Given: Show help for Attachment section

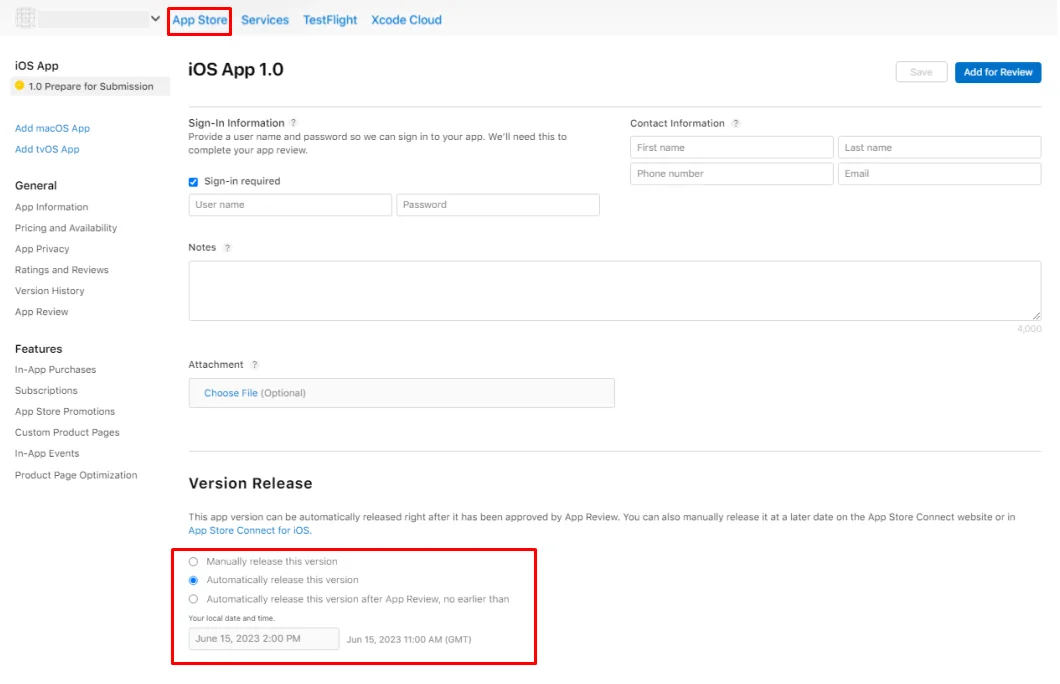Looking at the screenshot, I should click(254, 365).
